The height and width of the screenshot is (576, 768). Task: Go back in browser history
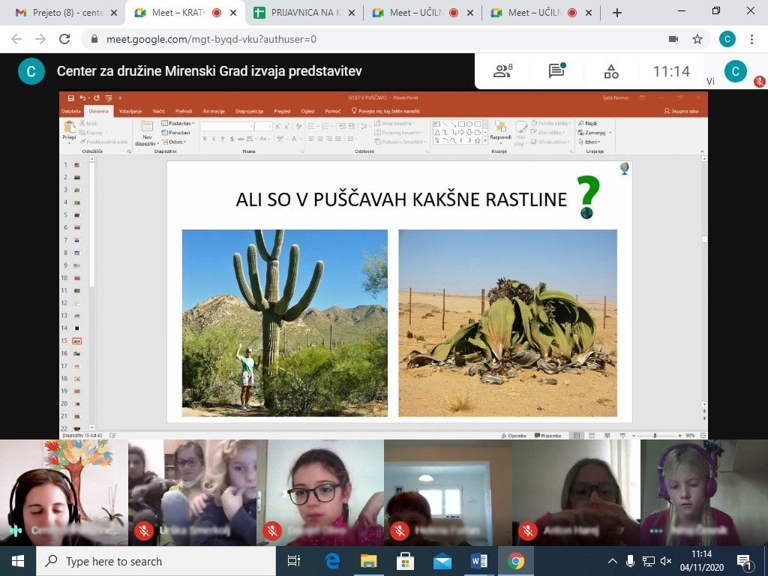click(17, 39)
